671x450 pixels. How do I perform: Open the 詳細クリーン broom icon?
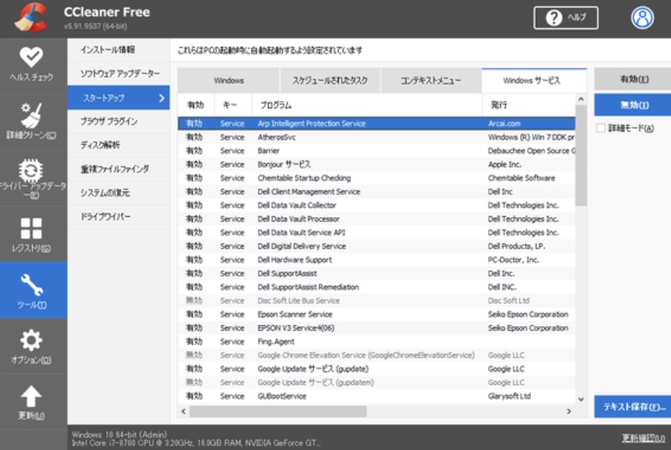[x=31, y=115]
